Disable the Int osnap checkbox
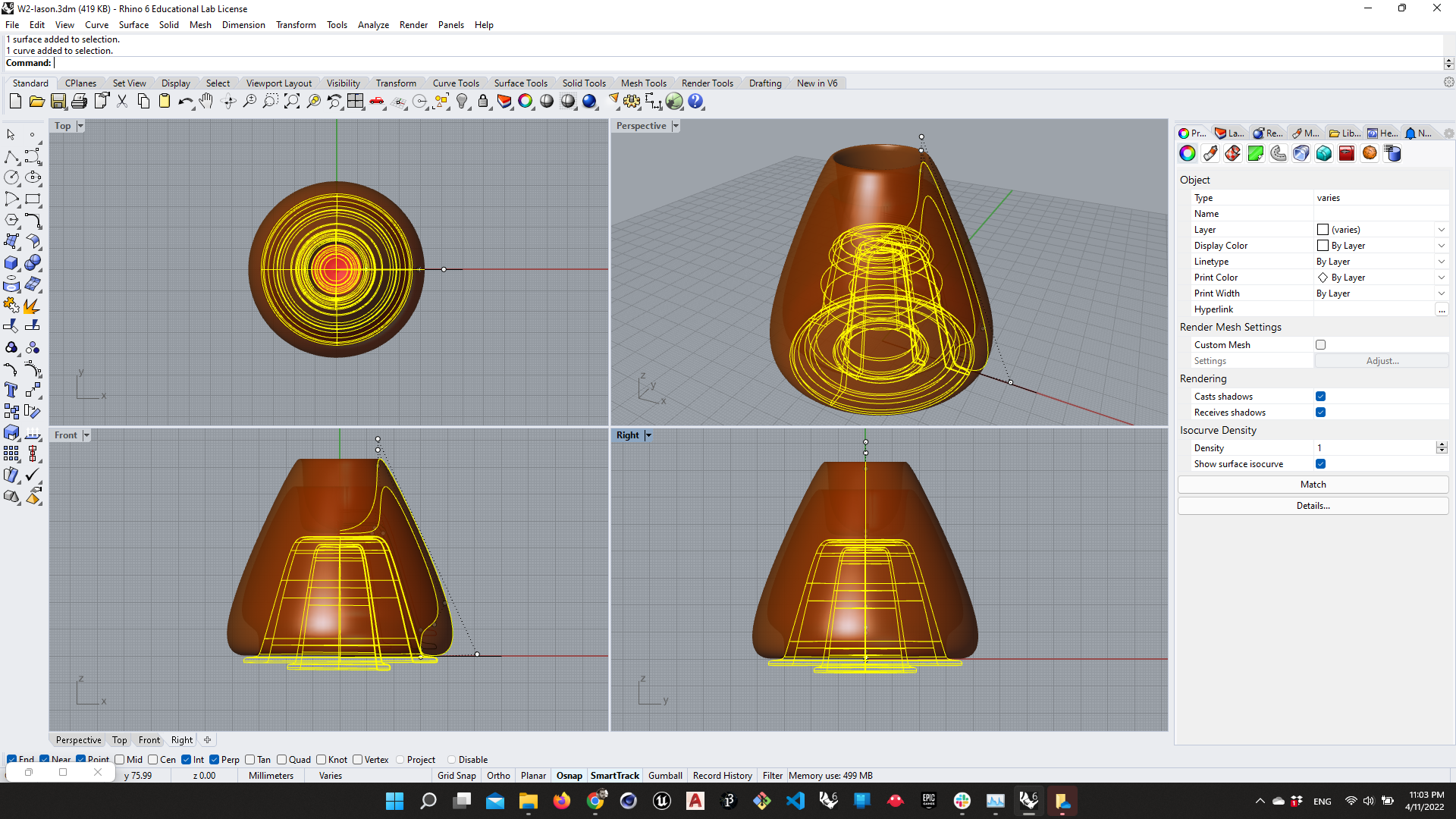This screenshot has width=1456, height=819. 186,759
